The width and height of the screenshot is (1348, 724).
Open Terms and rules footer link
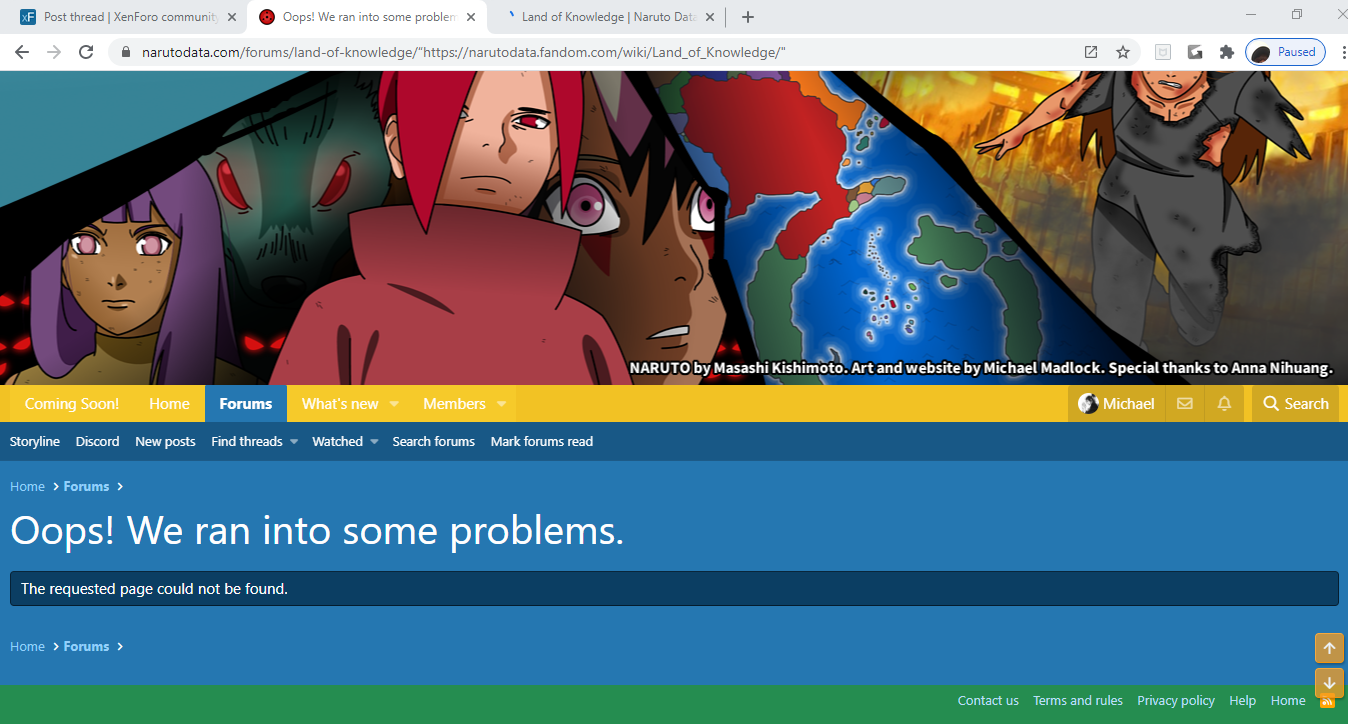pos(1078,700)
